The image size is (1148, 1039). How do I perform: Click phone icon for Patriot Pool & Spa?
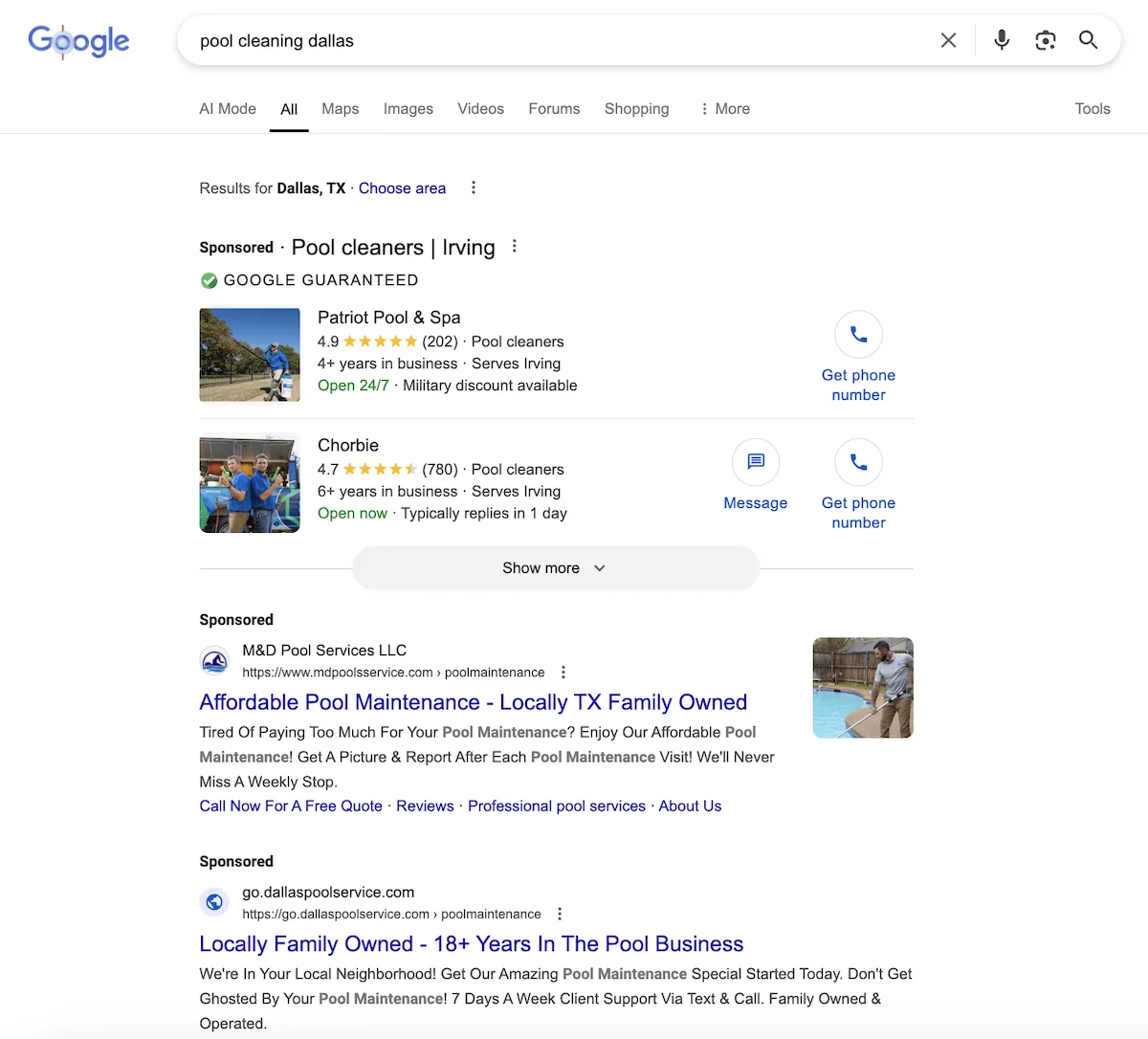(859, 335)
